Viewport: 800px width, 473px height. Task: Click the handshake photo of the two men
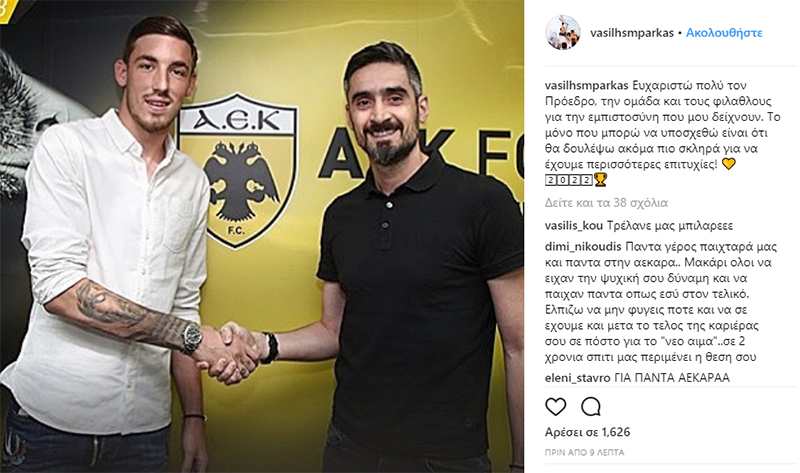coord(262,236)
